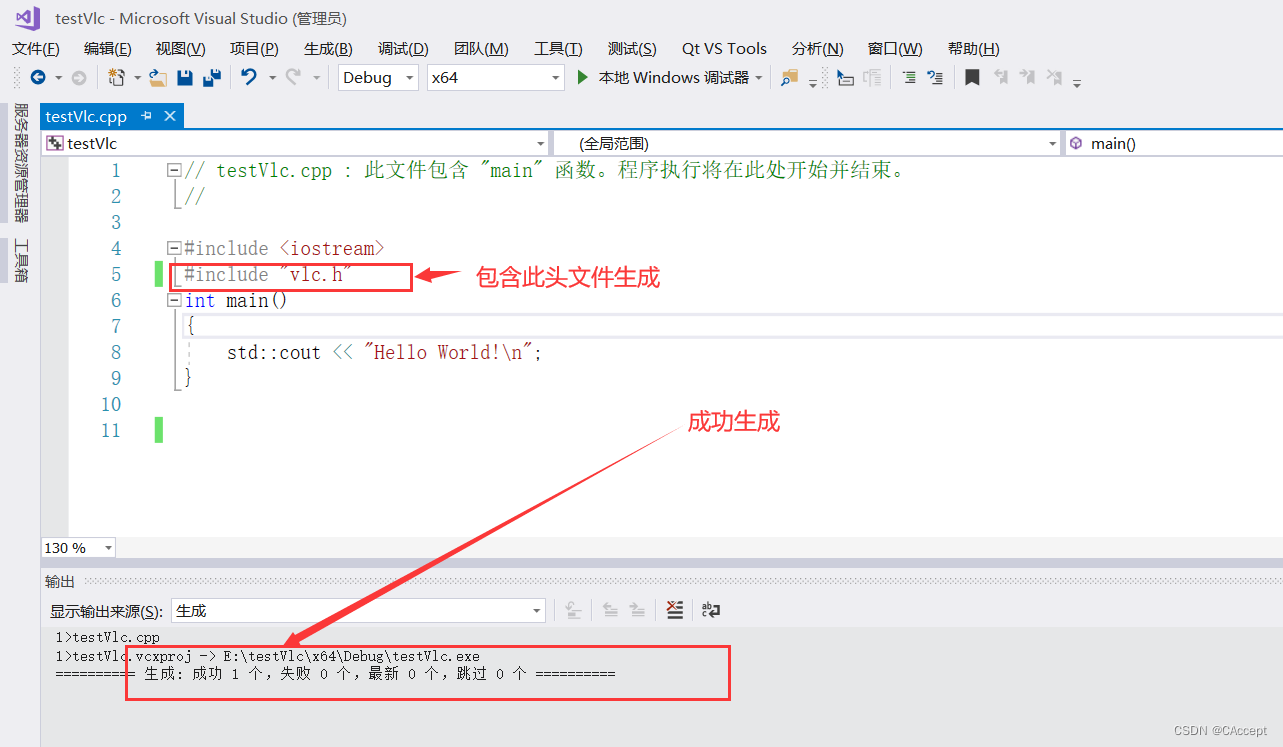
Task: Click the 1>testVlc.cpp output line
Action: (x=107, y=637)
